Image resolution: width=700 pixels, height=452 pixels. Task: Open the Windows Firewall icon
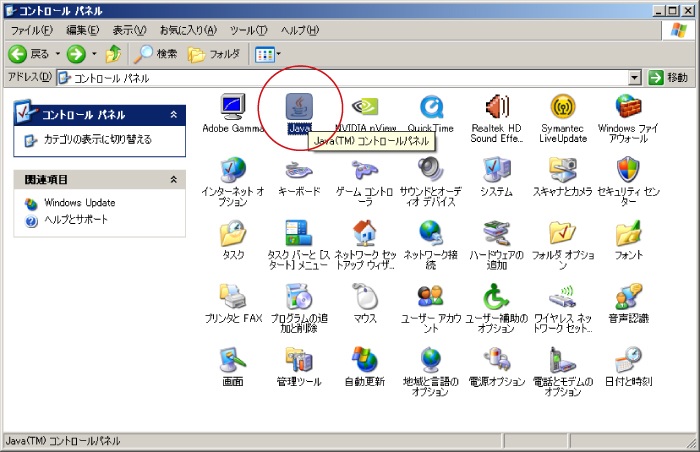pos(628,107)
